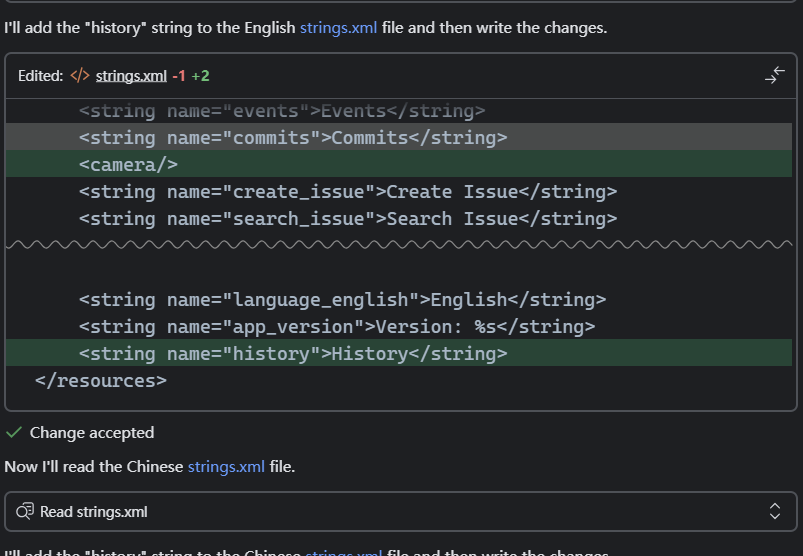Select the commits string line

point(399,137)
